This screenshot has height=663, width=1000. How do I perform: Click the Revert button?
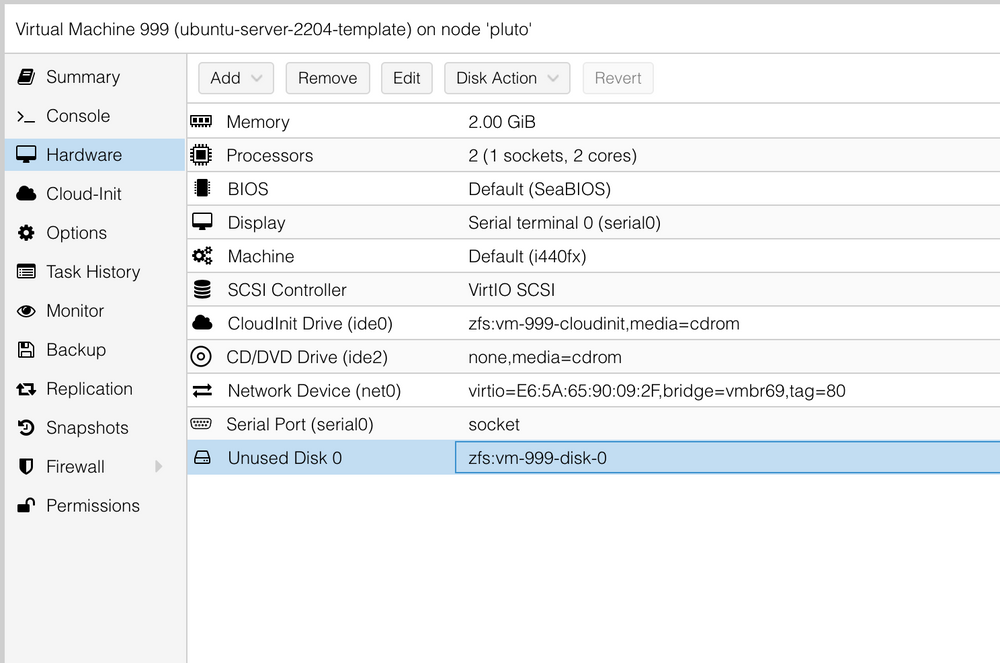[x=618, y=78]
